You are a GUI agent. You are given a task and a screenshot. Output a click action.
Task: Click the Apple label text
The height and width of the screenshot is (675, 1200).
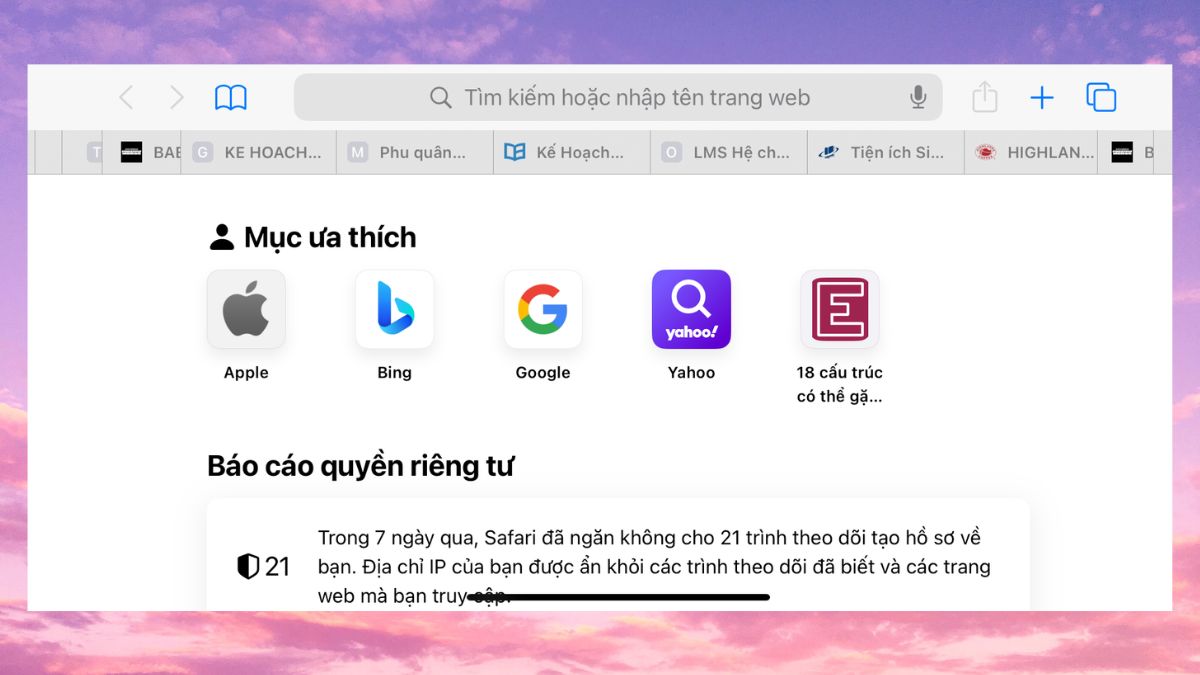coord(246,372)
